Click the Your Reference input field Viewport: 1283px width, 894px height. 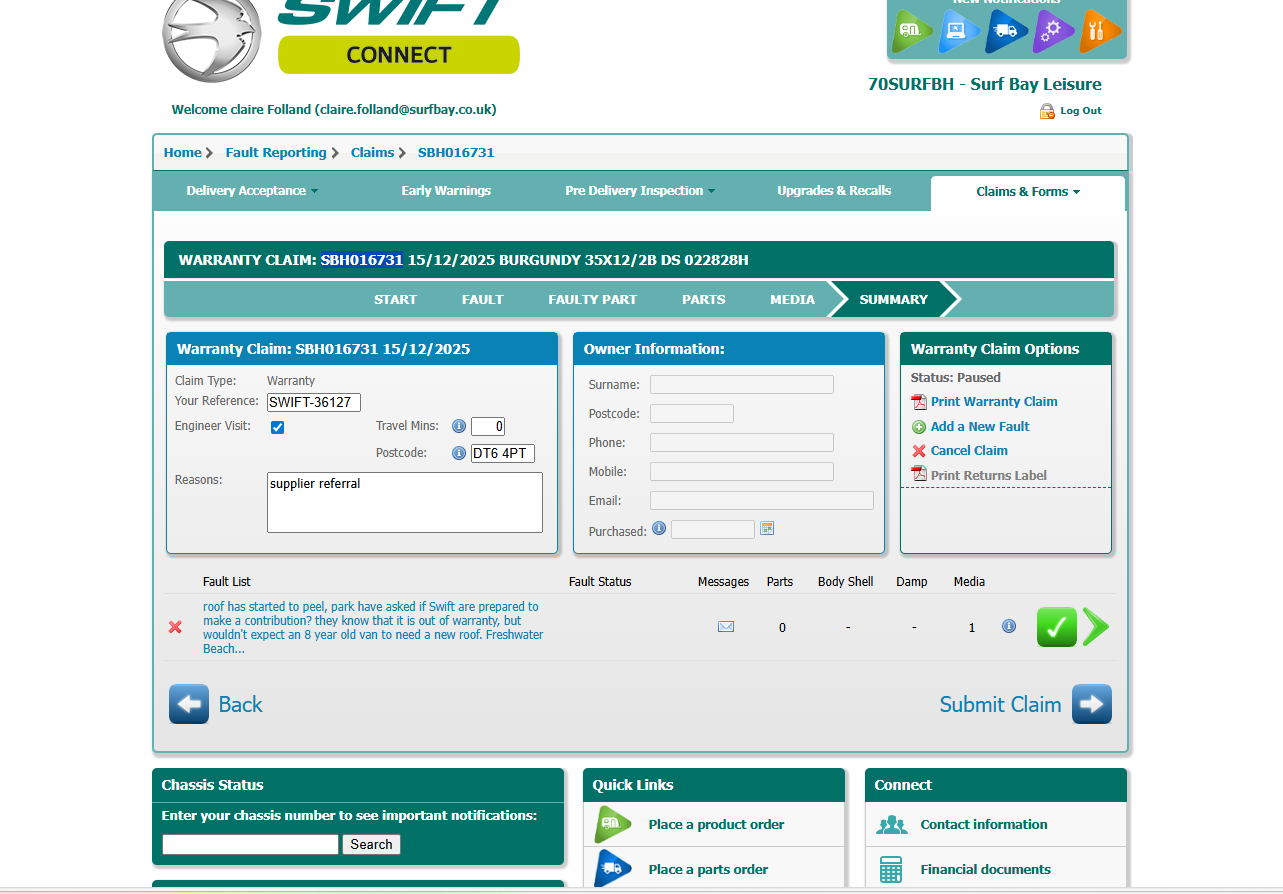314,402
